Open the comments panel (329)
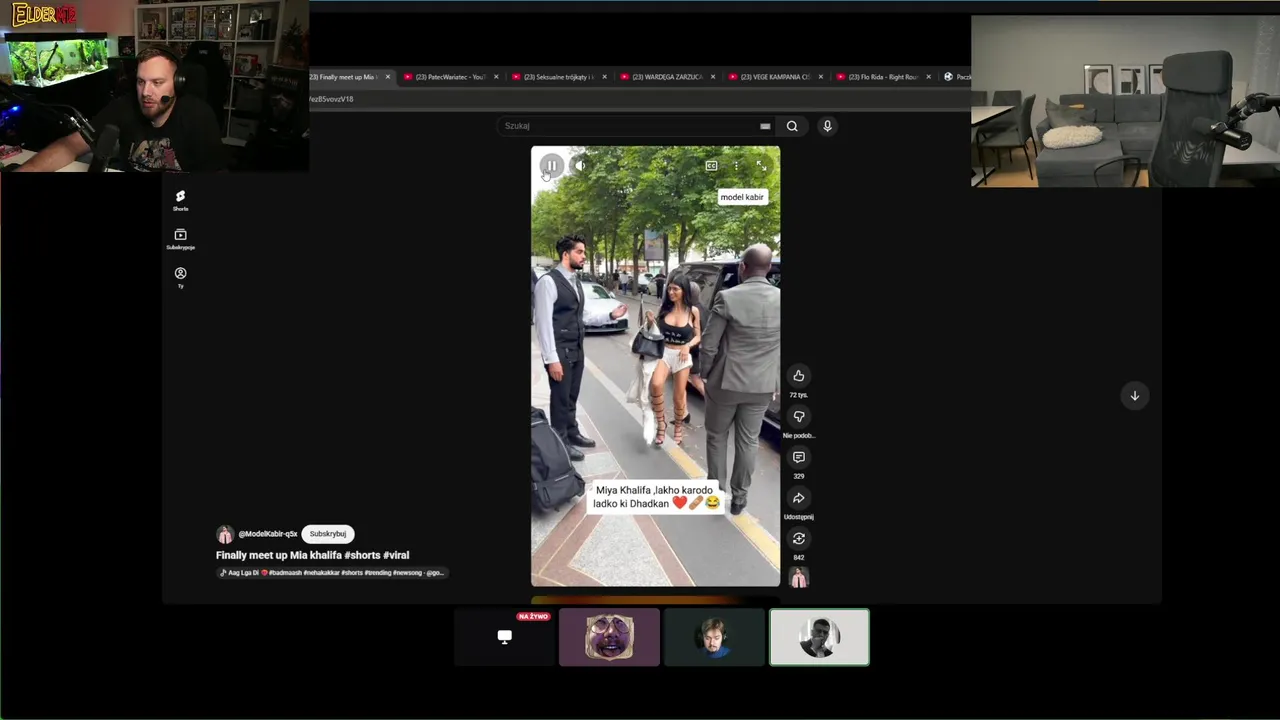 [x=798, y=457]
